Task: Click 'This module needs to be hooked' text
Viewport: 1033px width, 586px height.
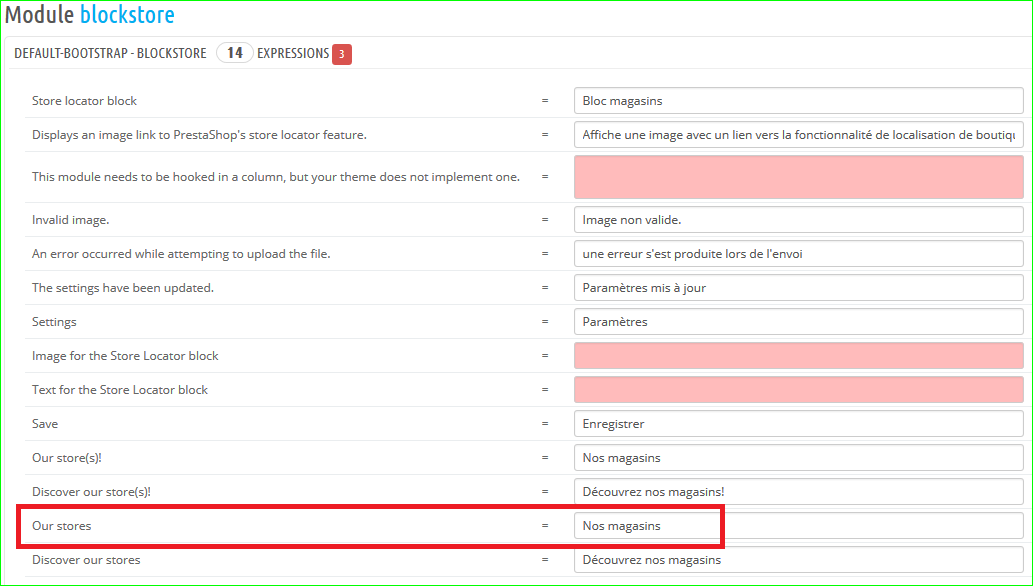Action: tap(275, 177)
